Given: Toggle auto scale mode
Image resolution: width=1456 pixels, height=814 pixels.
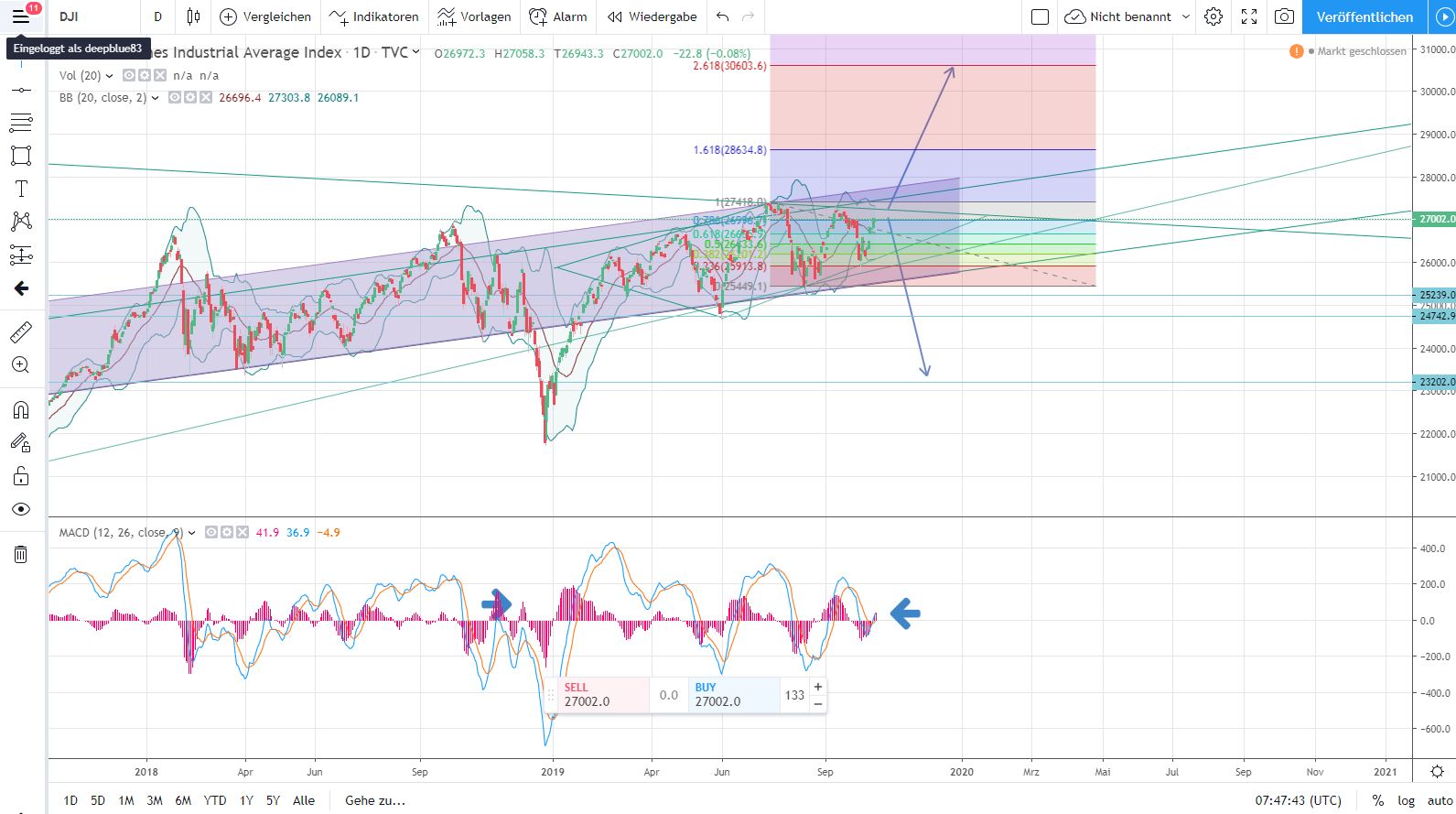Looking at the screenshot, I should (1440, 800).
